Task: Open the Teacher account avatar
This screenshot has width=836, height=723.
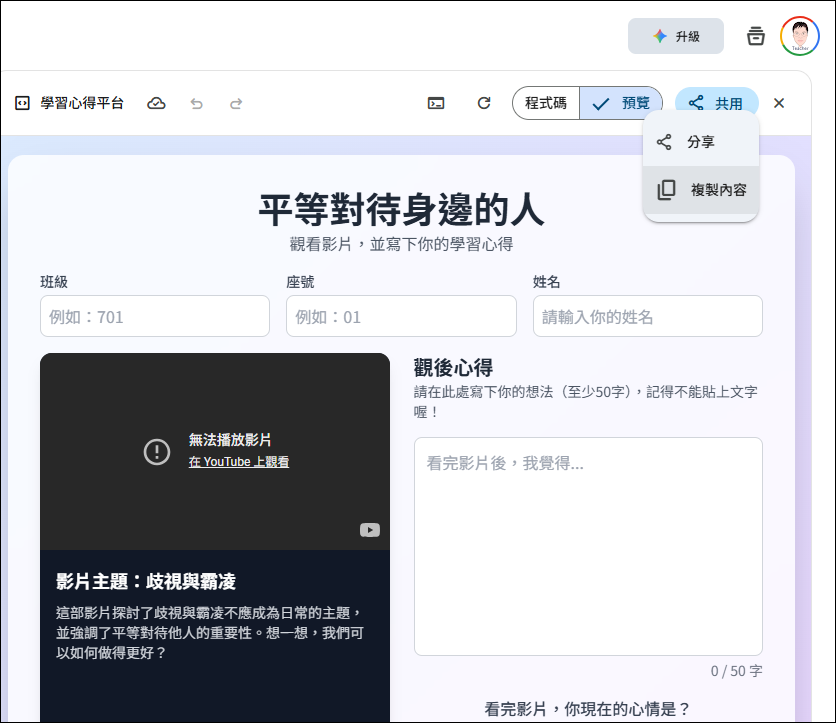Action: 799,36
